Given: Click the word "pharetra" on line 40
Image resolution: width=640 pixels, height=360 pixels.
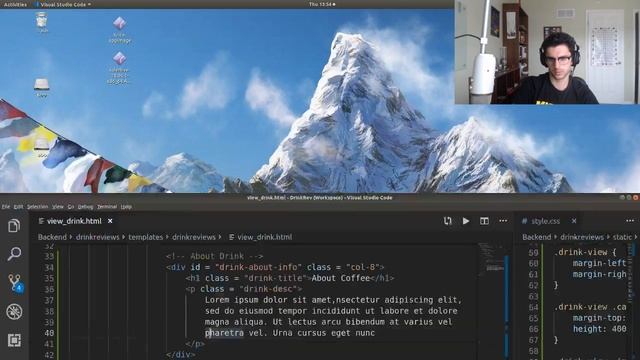Looking at the screenshot, I should tap(224, 333).
